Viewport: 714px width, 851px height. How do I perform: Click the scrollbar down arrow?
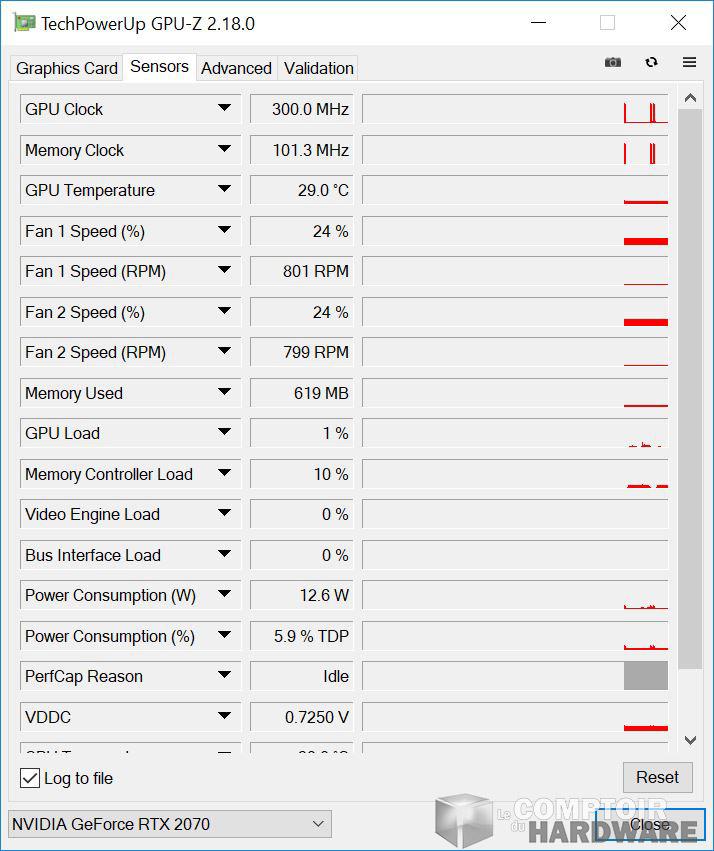point(691,740)
